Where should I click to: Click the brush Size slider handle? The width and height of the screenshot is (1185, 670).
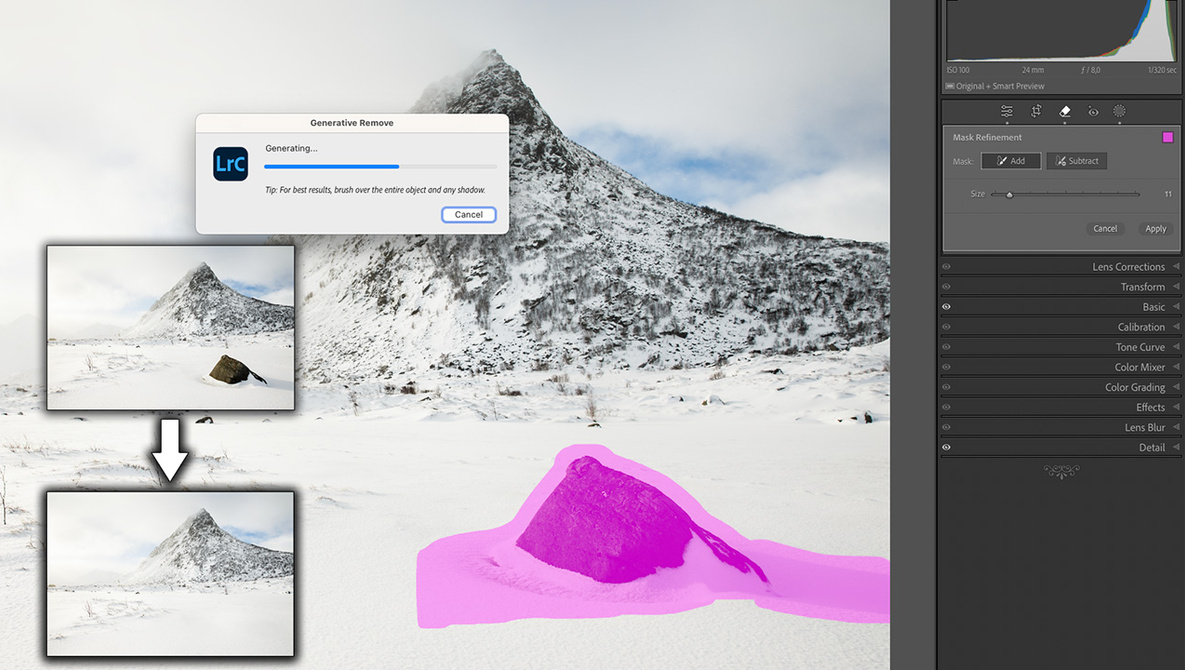coord(1009,194)
